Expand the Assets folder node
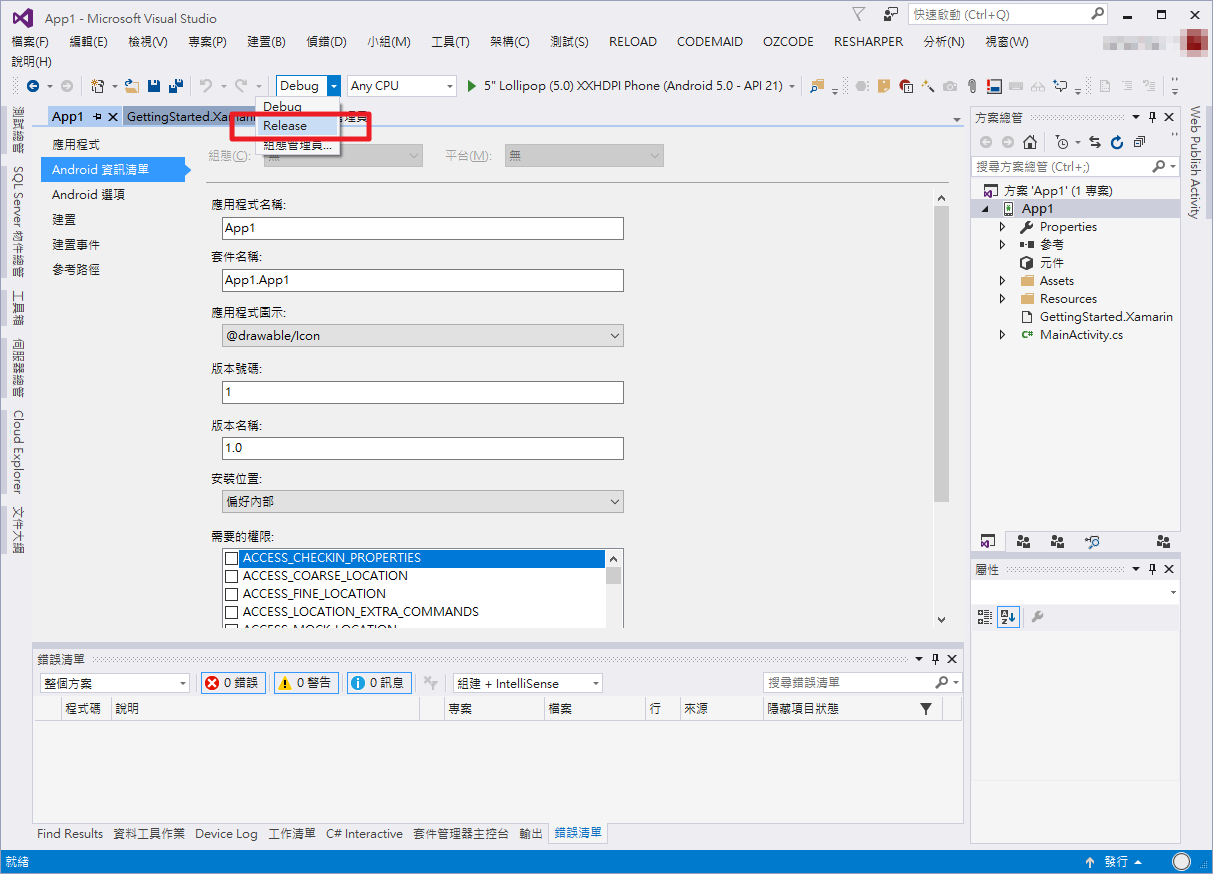Screen dimensions: 1213x874 [1003, 281]
